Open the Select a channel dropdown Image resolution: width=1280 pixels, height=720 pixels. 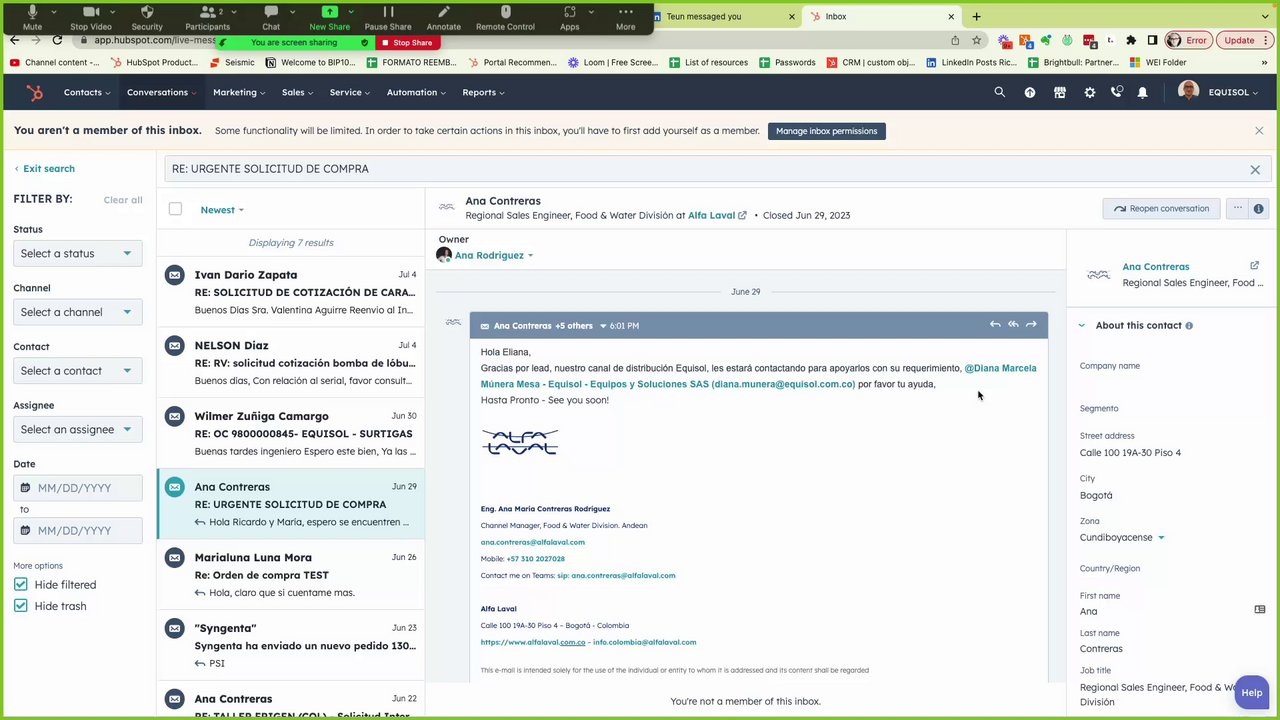[78, 312]
